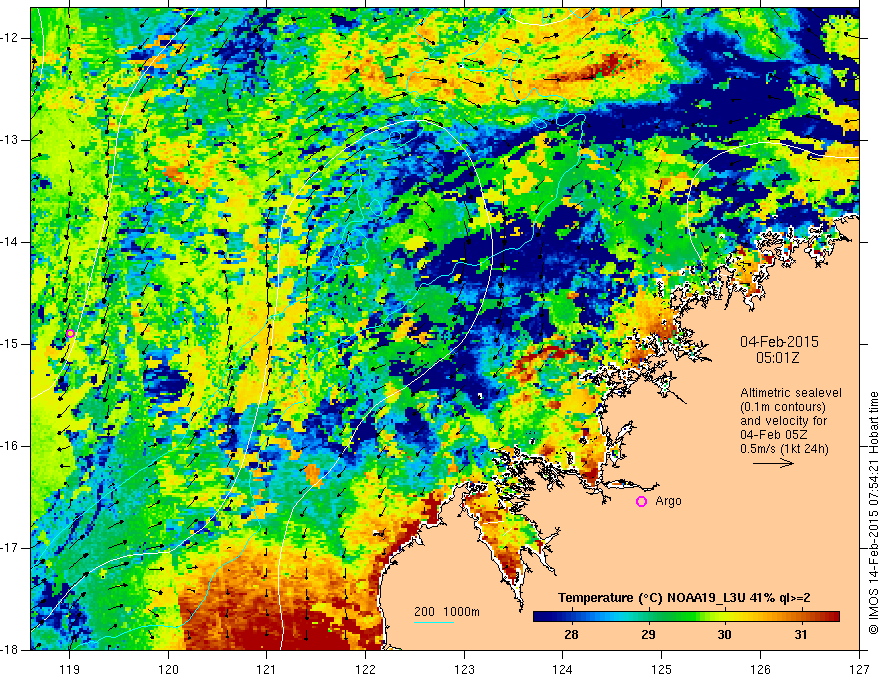Click latitude axis label -16
The image size is (880, 680).
coord(11,446)
